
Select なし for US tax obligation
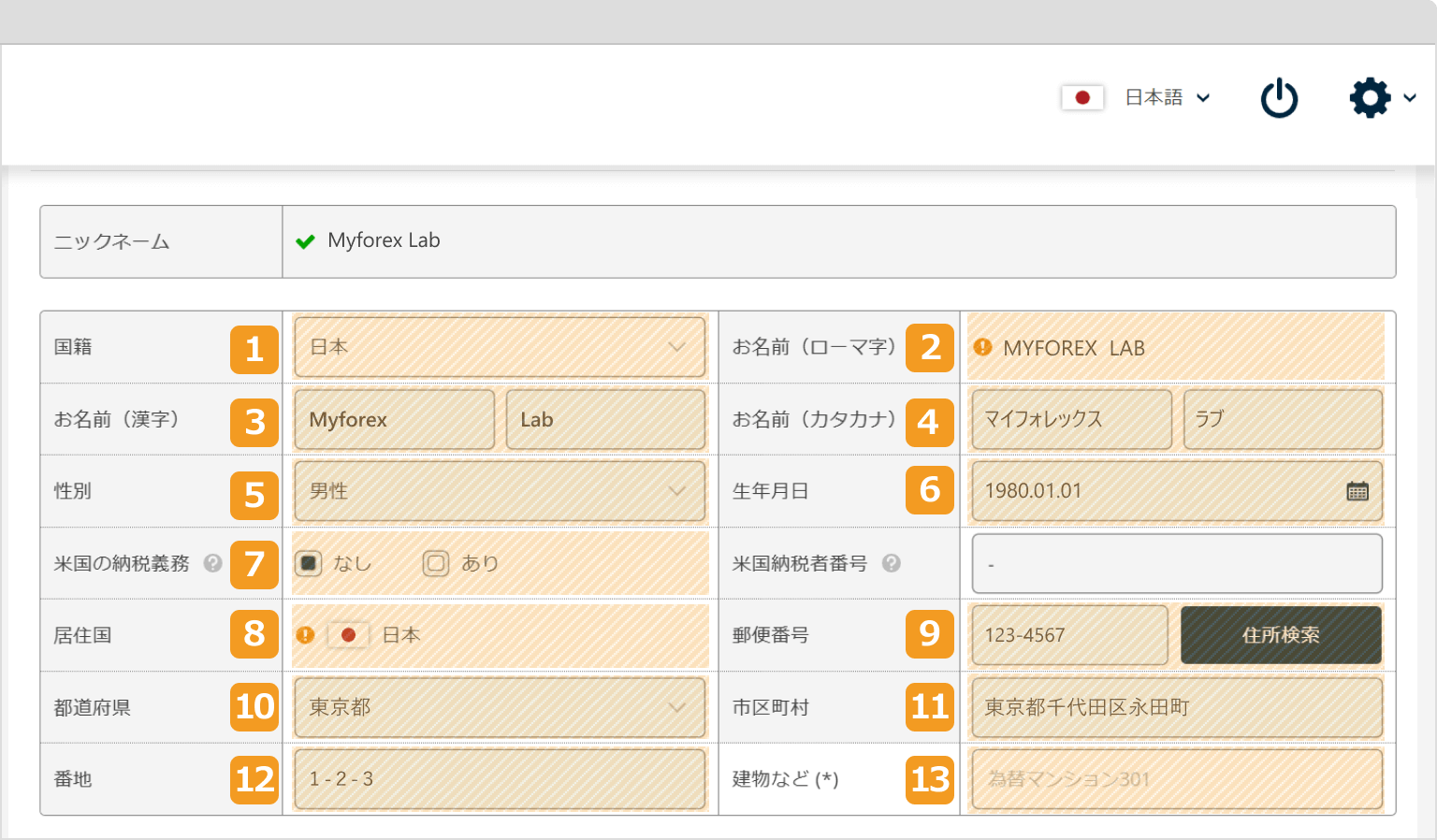(x=309, y=563)
